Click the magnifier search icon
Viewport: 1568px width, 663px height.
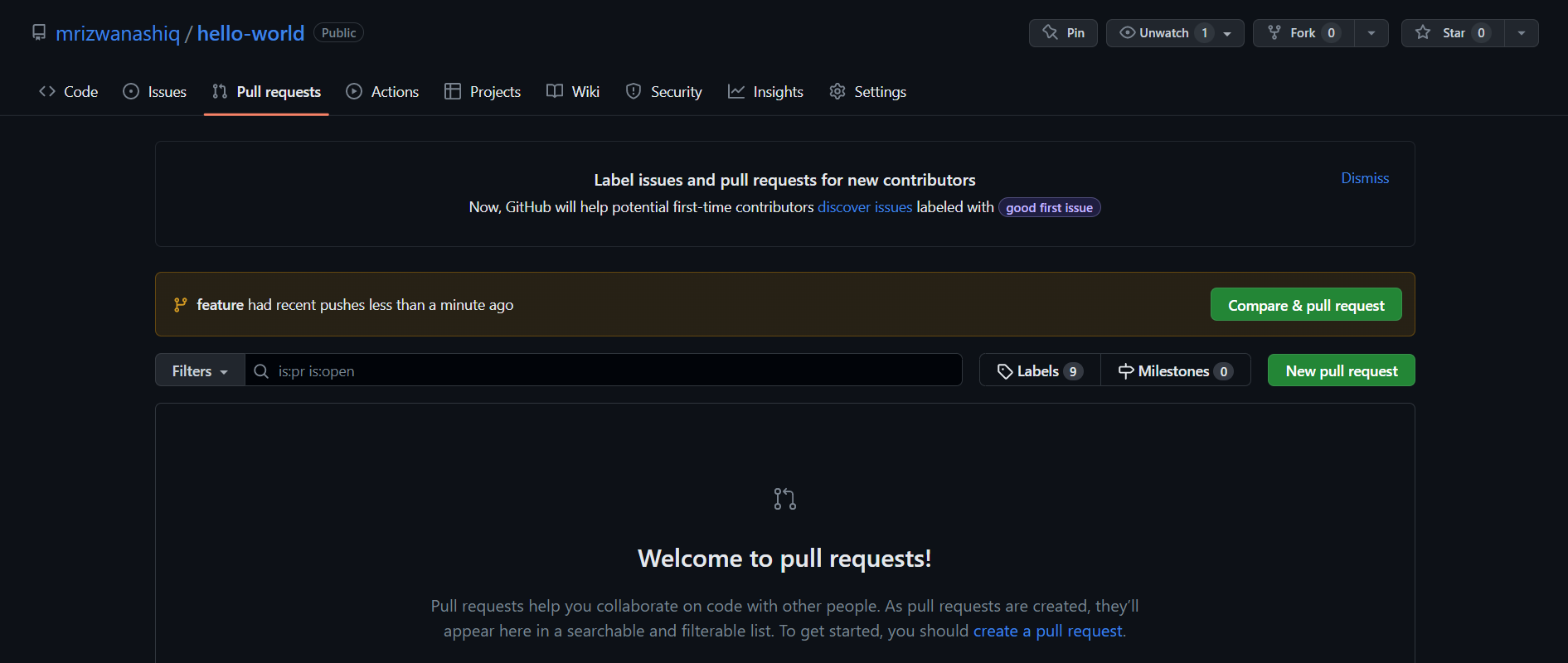261,371
